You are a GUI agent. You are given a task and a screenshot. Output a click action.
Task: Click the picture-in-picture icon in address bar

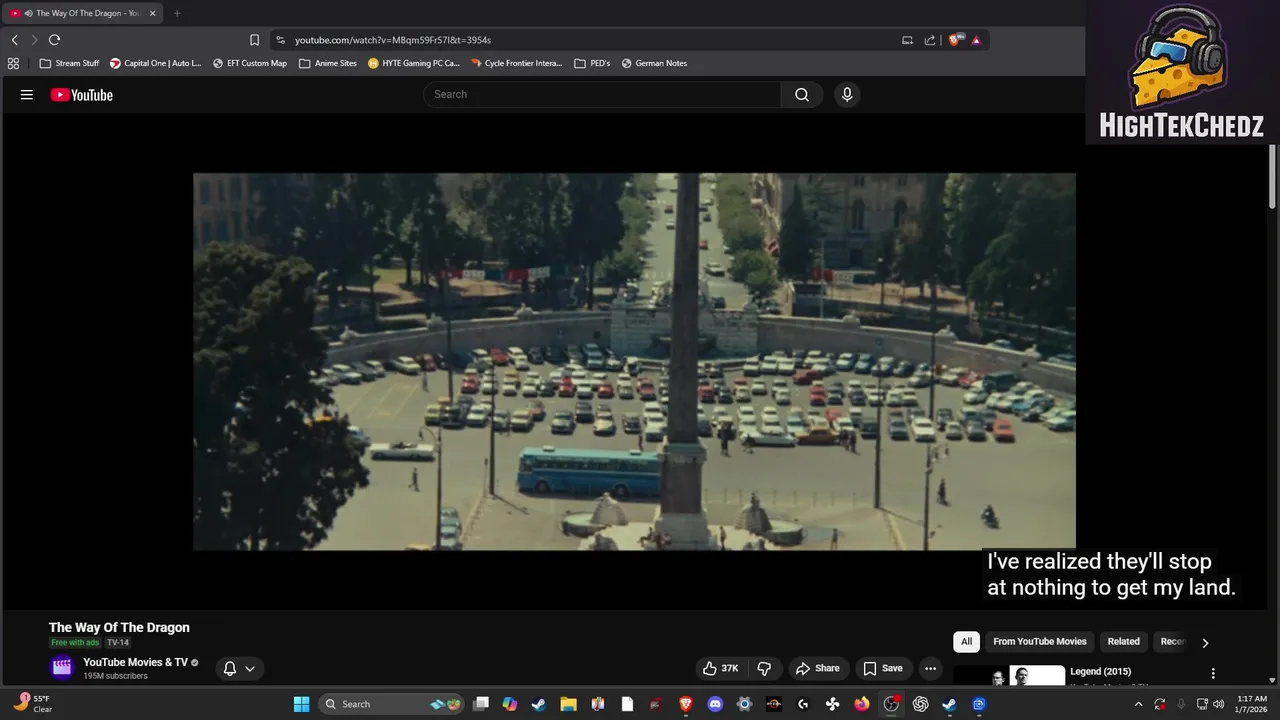click(907, 40)
